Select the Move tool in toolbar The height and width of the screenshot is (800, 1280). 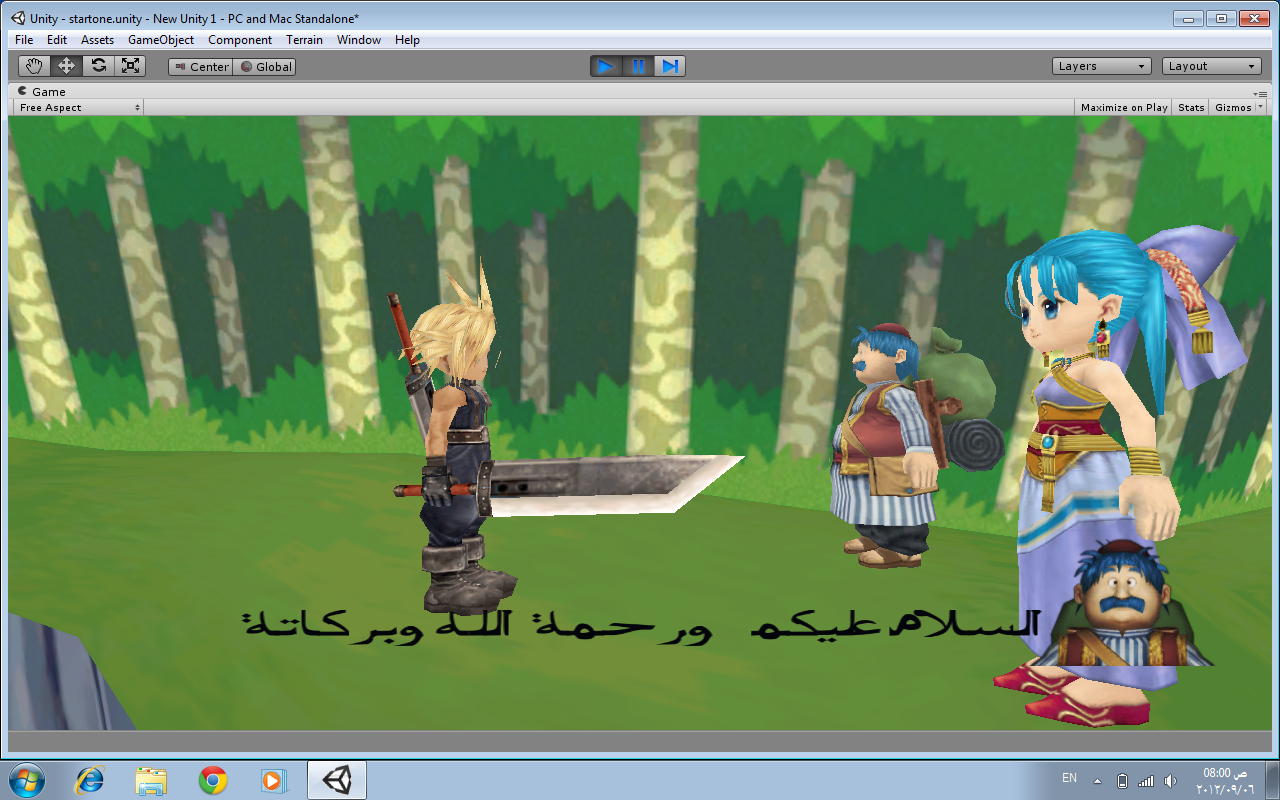pos(67,66)
